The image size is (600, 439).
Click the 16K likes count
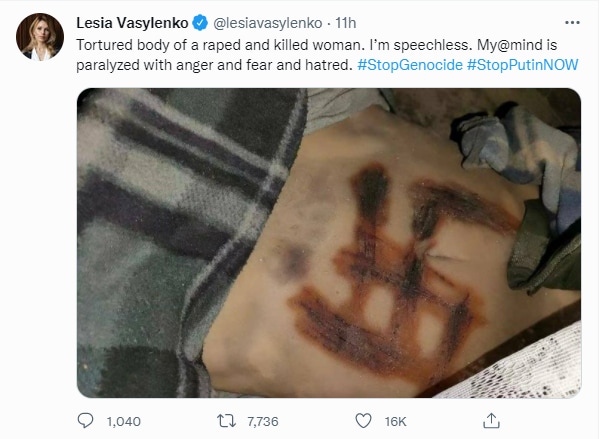395,421
